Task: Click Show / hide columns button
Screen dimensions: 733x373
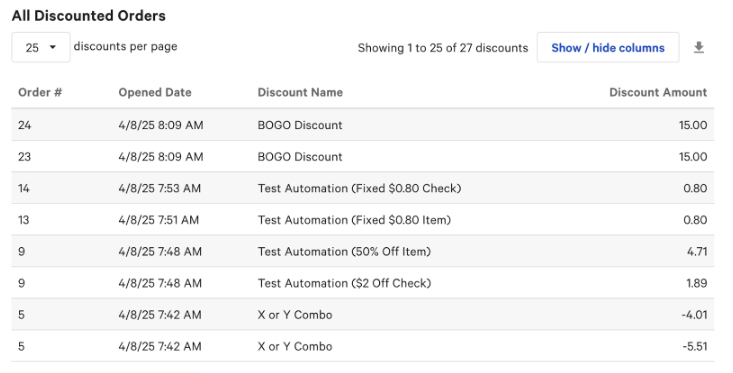Action: 608,47
